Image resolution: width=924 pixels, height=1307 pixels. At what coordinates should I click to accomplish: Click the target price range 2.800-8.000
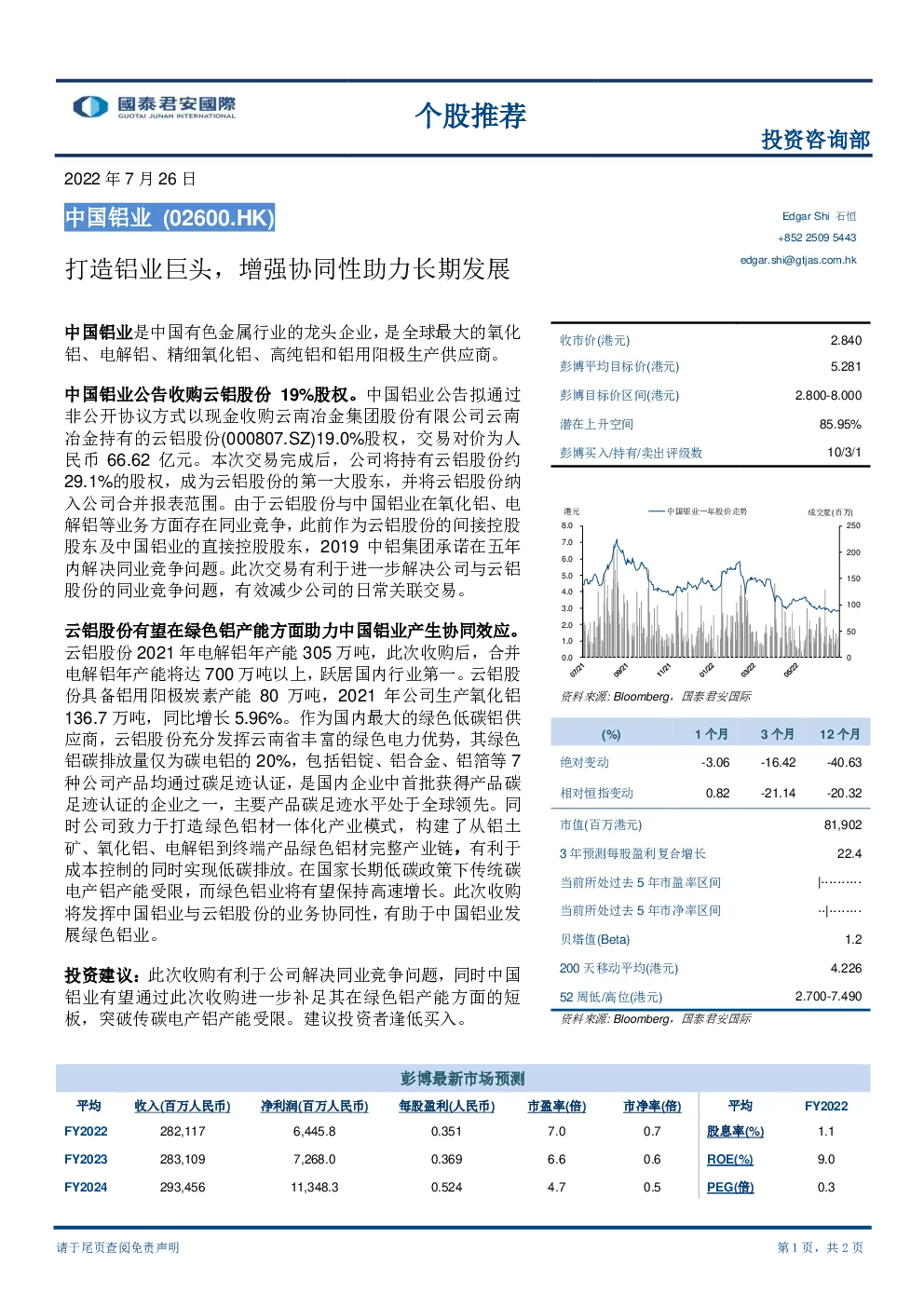tap(828, 396)
